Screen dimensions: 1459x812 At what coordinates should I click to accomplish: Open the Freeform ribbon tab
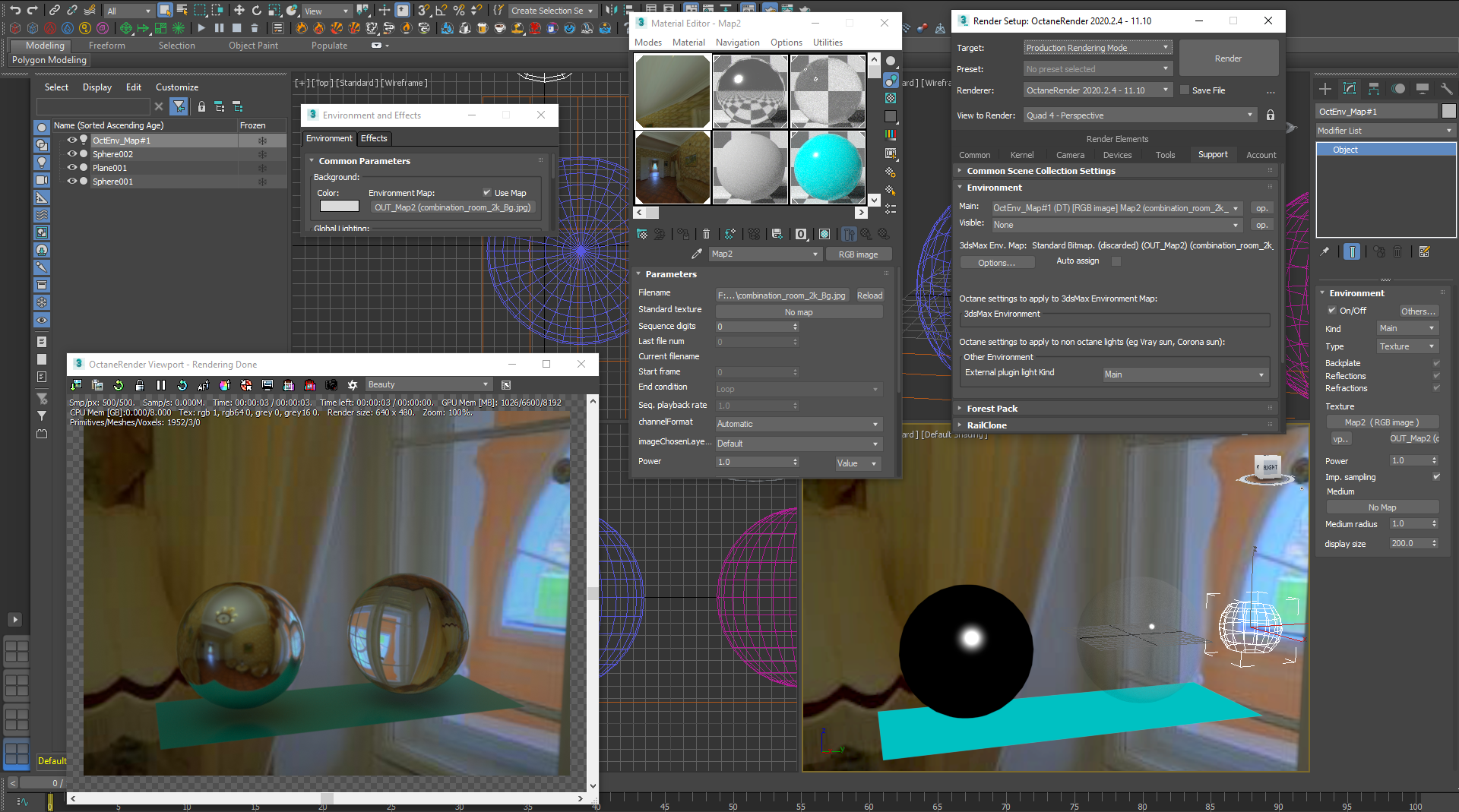[106, 46]
